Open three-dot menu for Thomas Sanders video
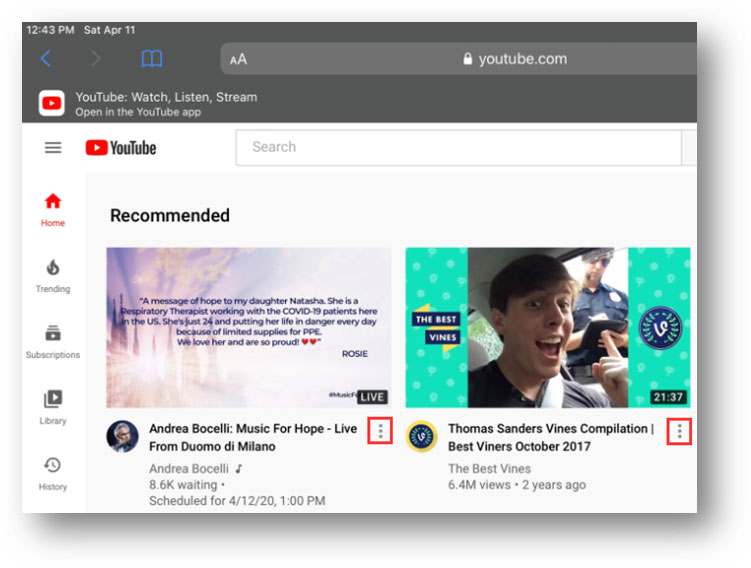 pyautogui.click(x=679, y=432)
